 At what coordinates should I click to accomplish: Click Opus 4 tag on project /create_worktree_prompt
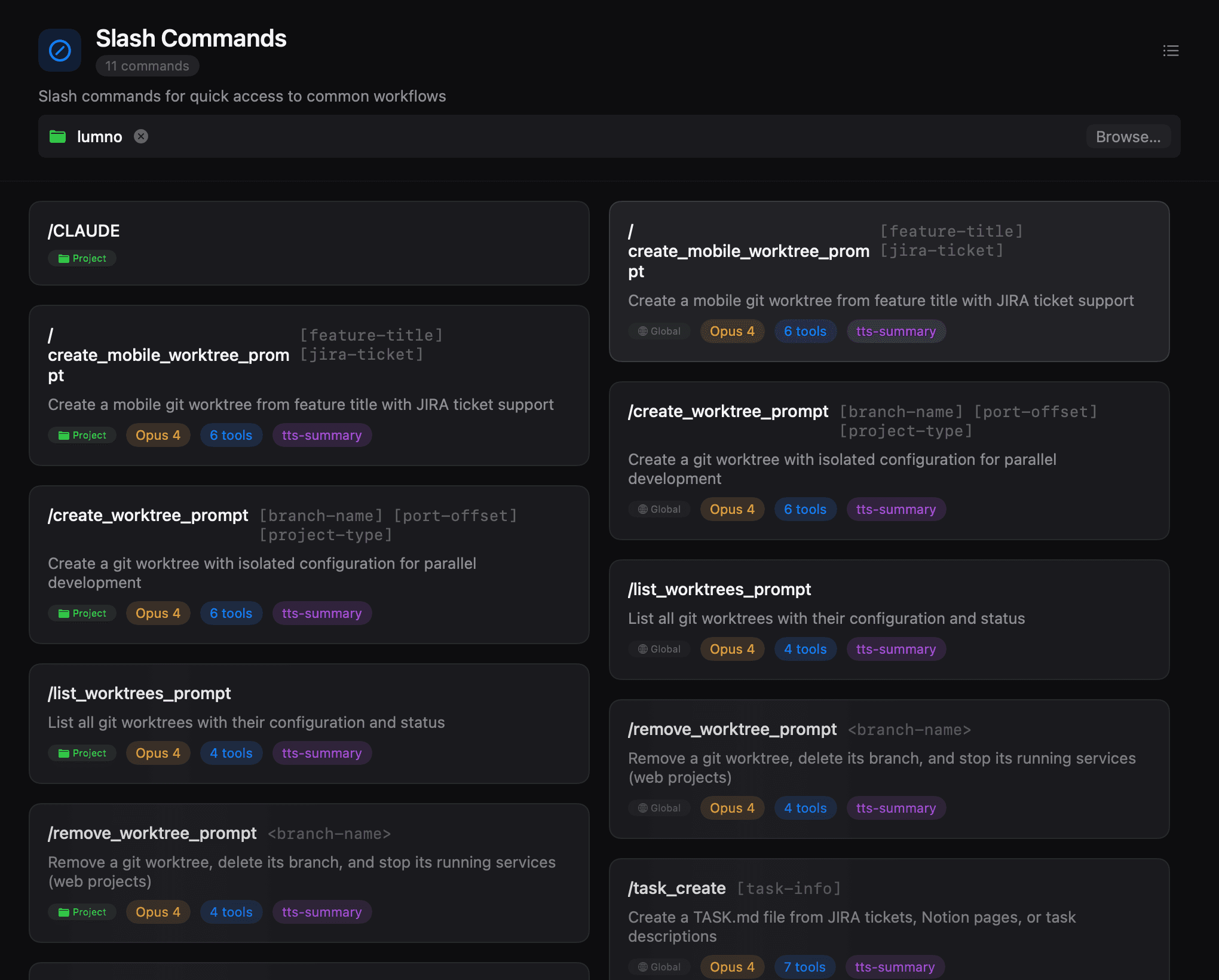(158, 613)
